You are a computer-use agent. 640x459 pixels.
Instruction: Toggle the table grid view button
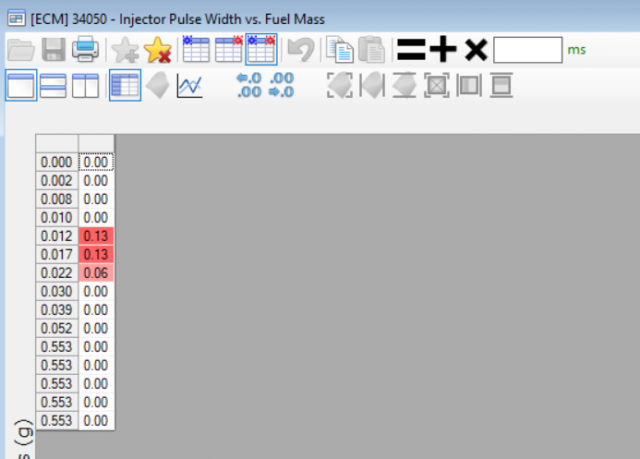125,86
